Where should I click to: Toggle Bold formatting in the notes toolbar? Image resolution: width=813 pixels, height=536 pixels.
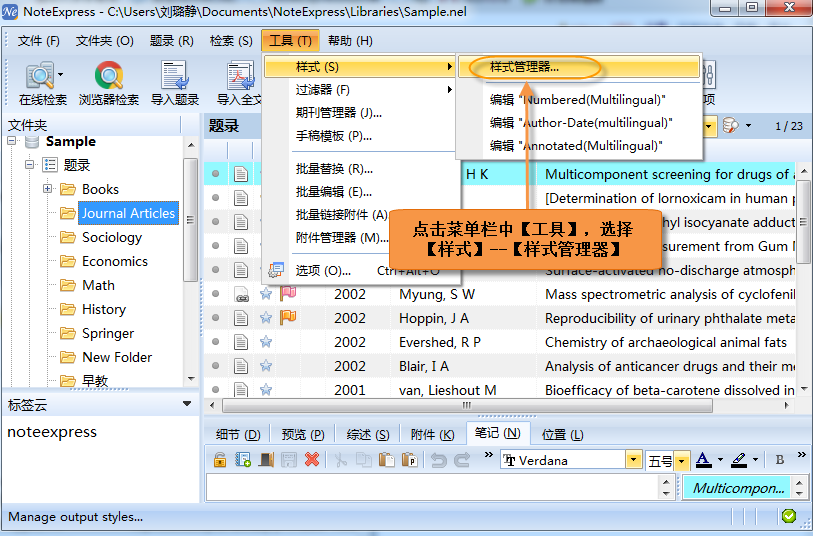pyautogui.click(x=779, y=459)
